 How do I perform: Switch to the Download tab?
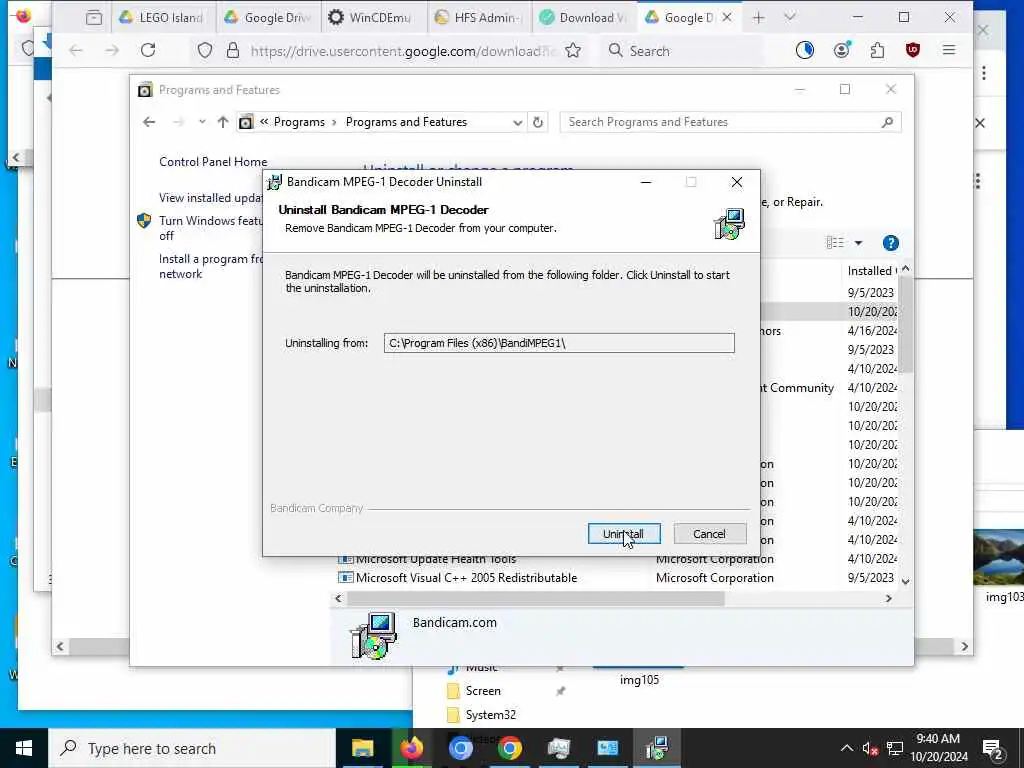tap(585, 18)
